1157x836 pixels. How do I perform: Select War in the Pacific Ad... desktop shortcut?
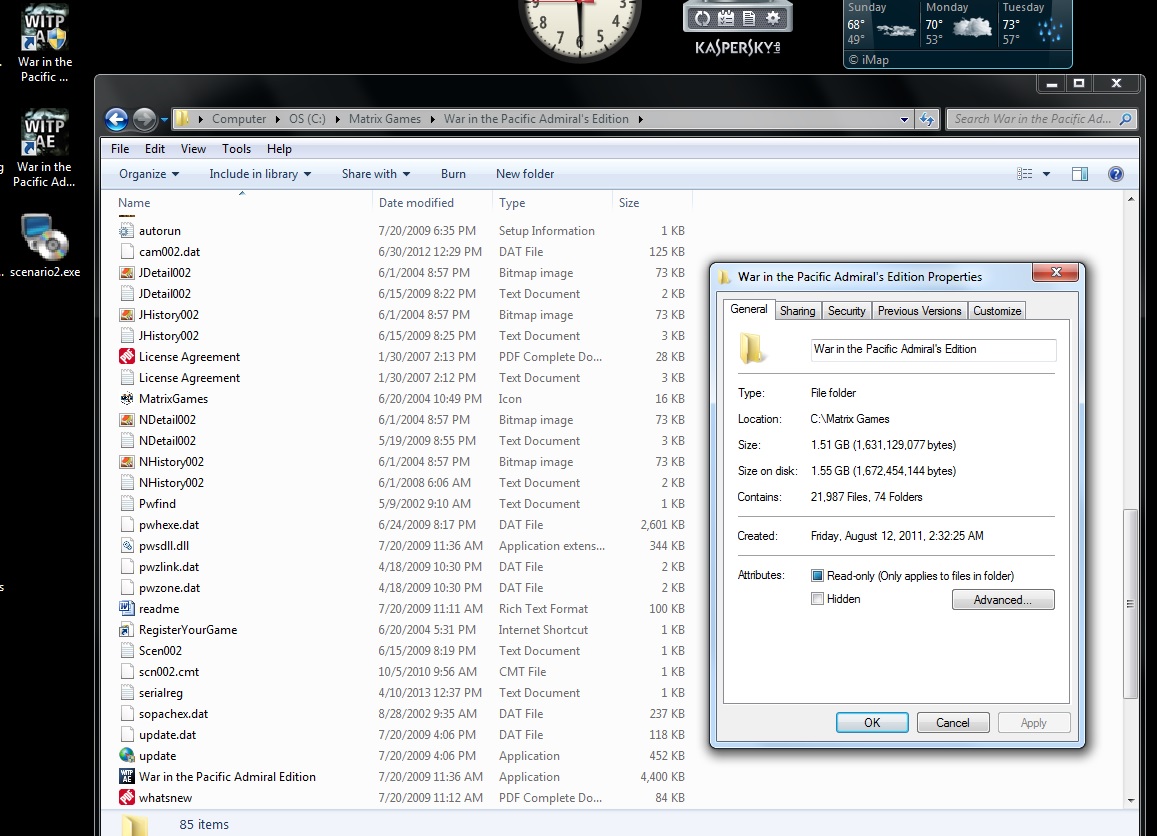pyautogui.click(x=44, y=148)
